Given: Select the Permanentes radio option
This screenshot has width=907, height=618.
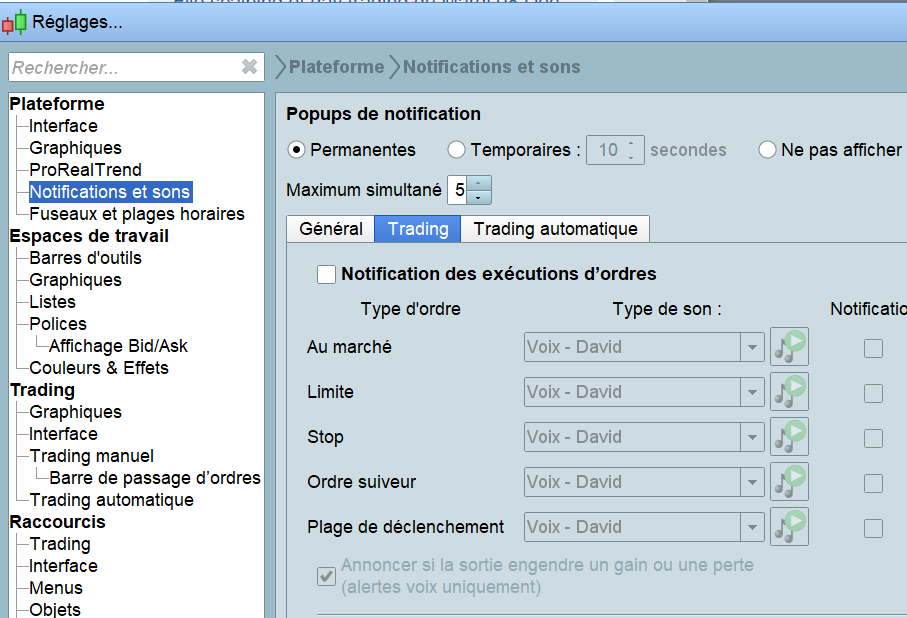Looking at the screenshot, I should (x=296, y=150).
